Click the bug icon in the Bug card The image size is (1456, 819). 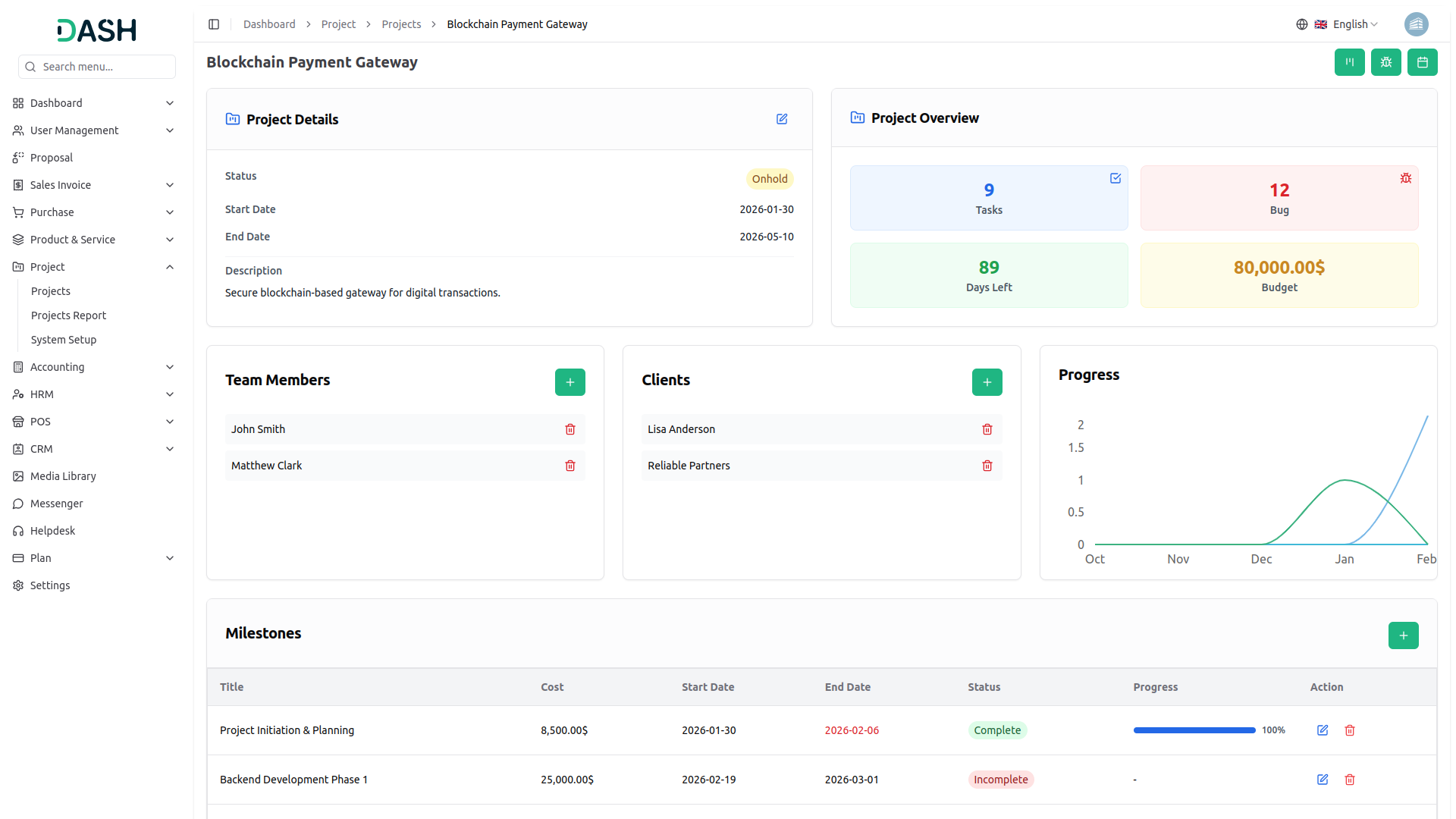tap(1405, 178)
